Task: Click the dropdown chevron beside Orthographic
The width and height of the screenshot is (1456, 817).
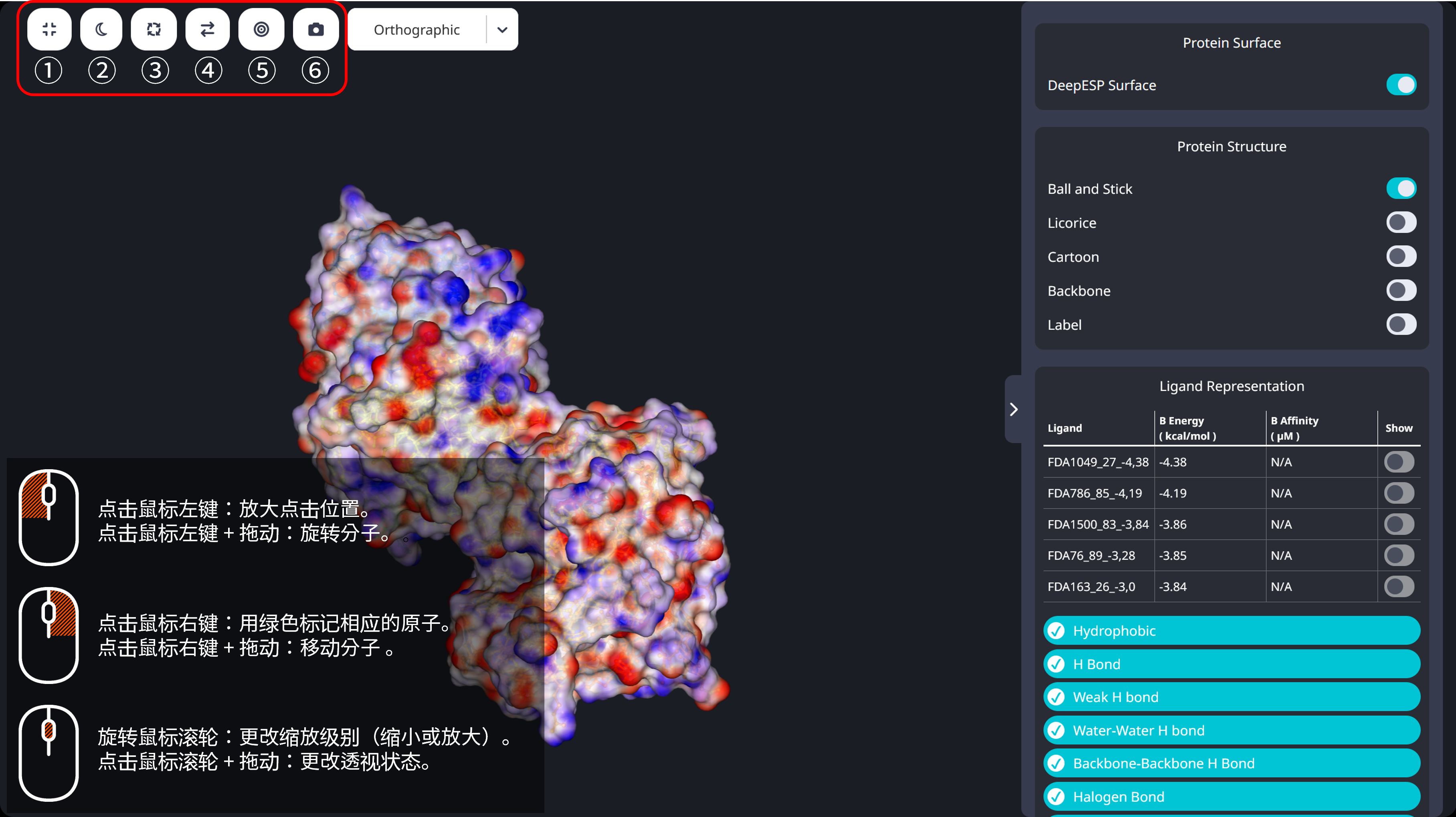Action: 502,29
